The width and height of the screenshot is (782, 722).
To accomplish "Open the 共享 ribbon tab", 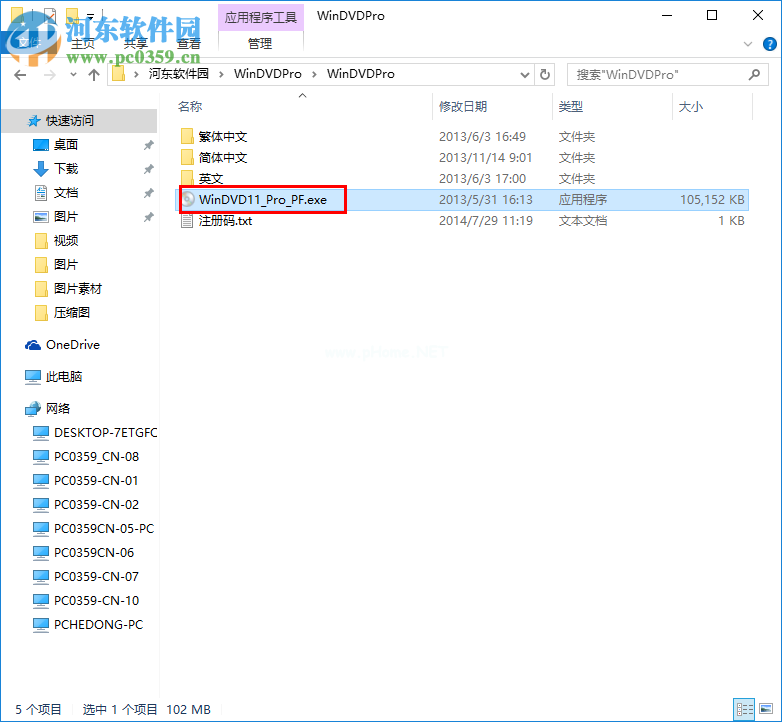I will click(136, 44).
